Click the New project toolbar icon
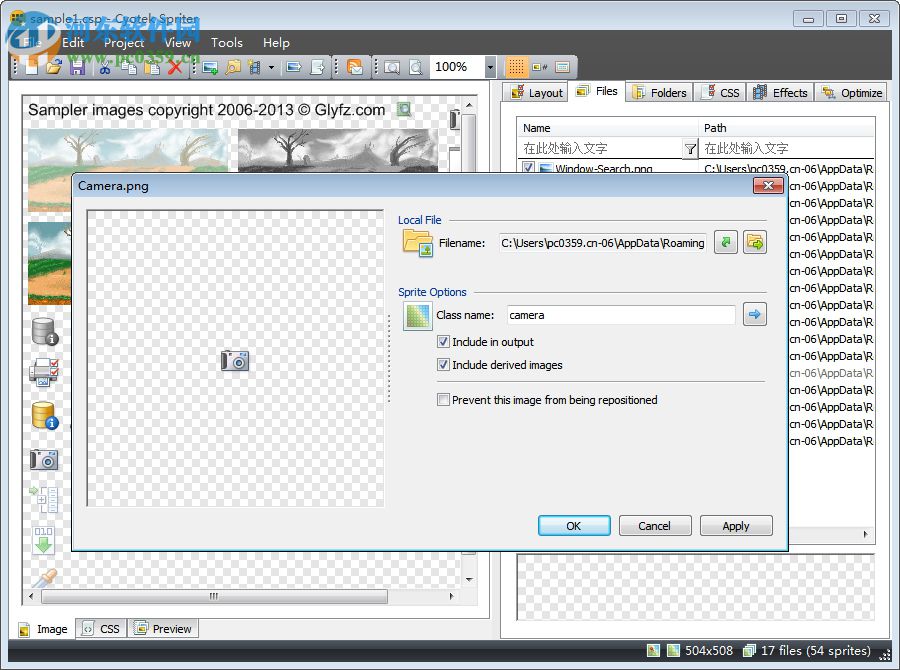Screen dimensions: 900x670 point(32,67)
